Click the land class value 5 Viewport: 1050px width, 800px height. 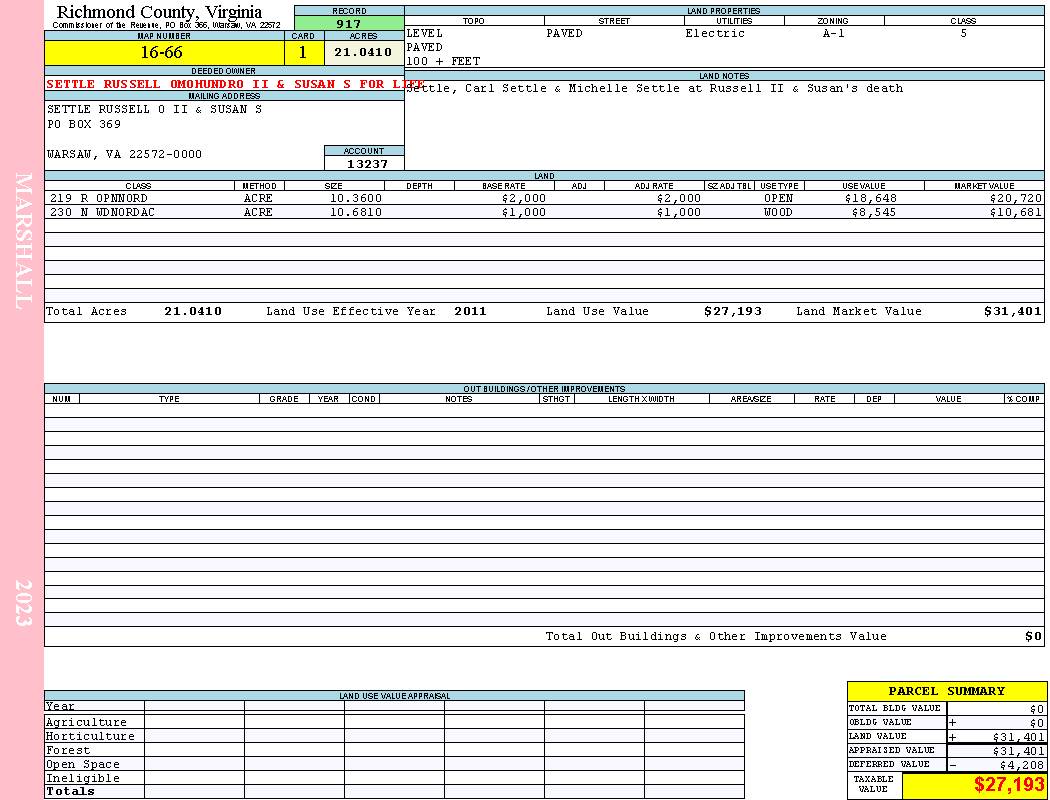pyautogui.click(x=964, y=33)
